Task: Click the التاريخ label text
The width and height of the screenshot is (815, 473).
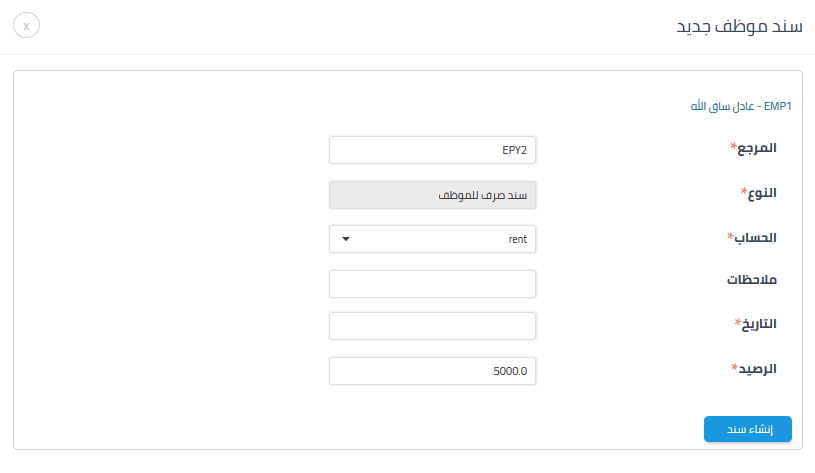Action: [759, 324]
